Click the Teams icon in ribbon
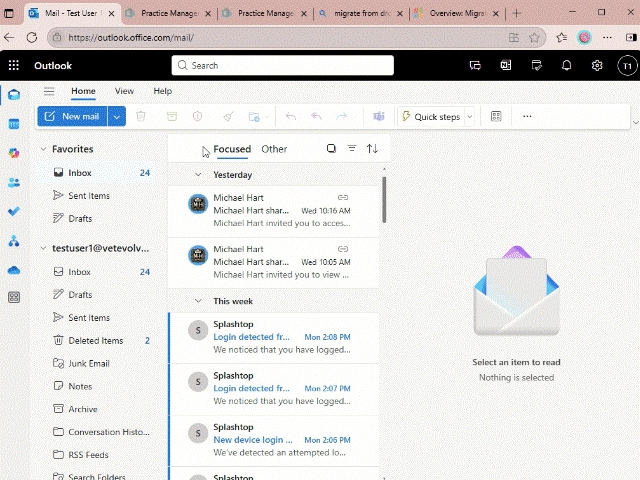 [379, 116]
